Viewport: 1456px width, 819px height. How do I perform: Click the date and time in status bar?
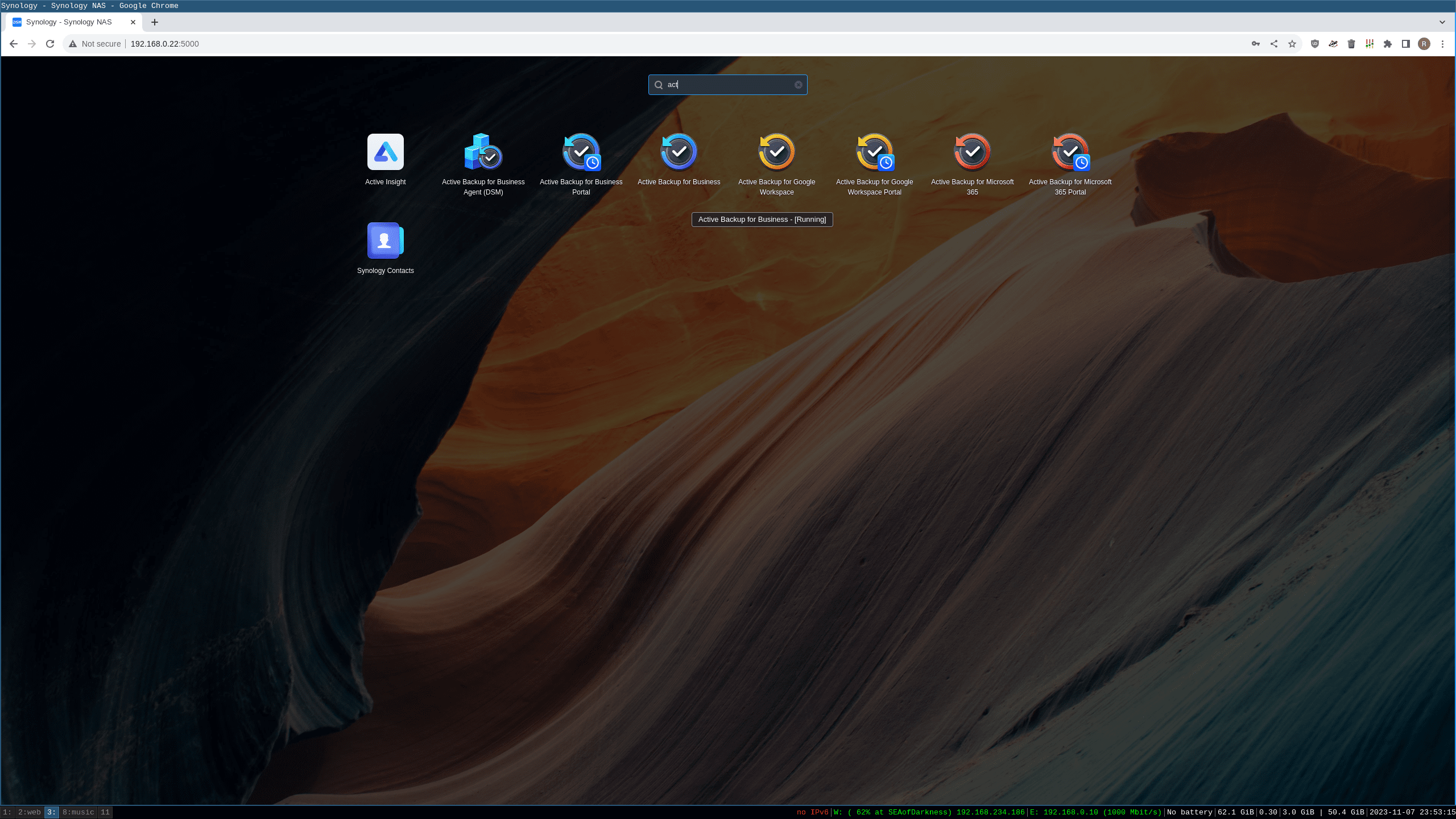point(1412,812)
